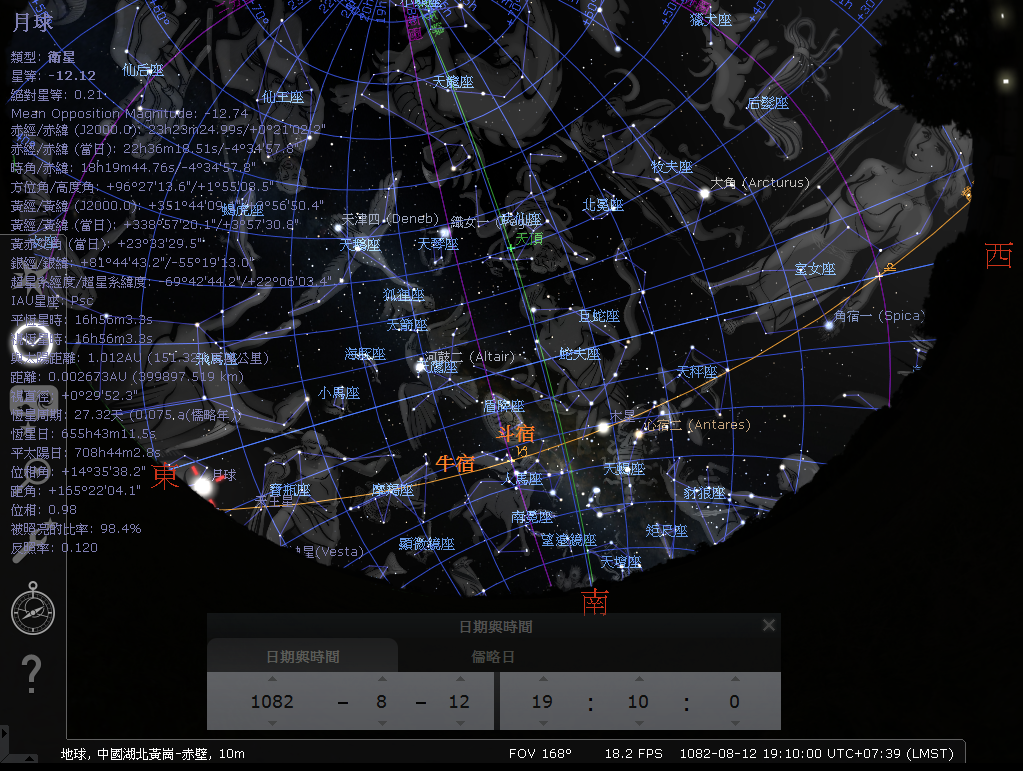Click the 斗宿 lunar mansion label
Screen dimensions: 1023x771
pyautogui.click(x=516, y=433)
